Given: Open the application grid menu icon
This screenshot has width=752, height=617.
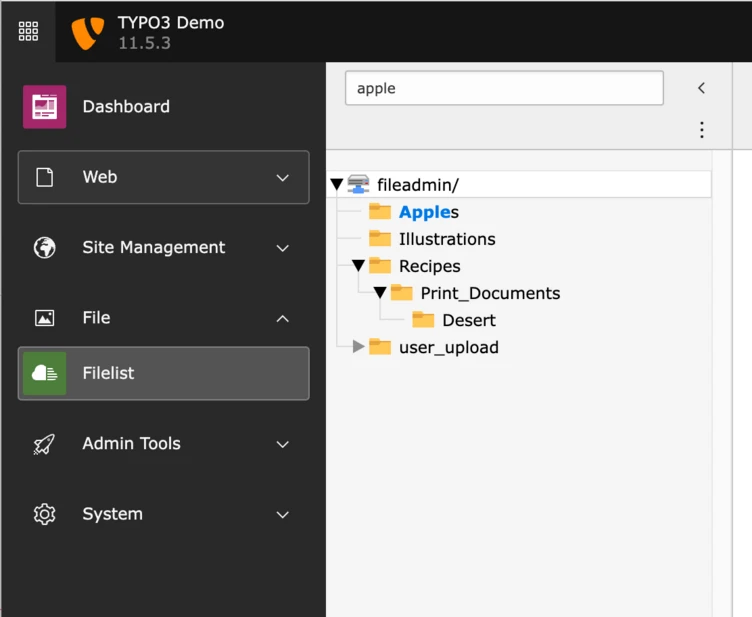Looking at the screenshot, I should click(x=28, y=31).
